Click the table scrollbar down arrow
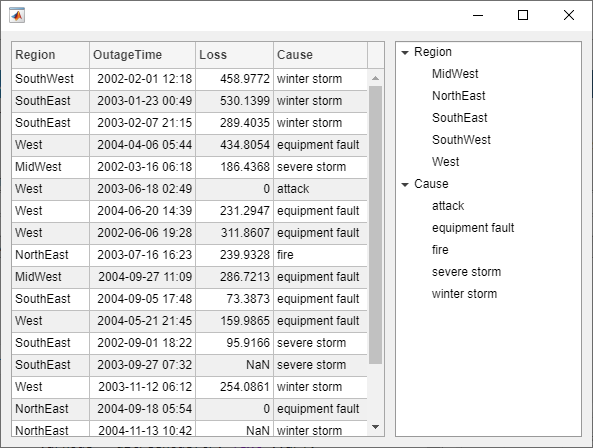 375,427
